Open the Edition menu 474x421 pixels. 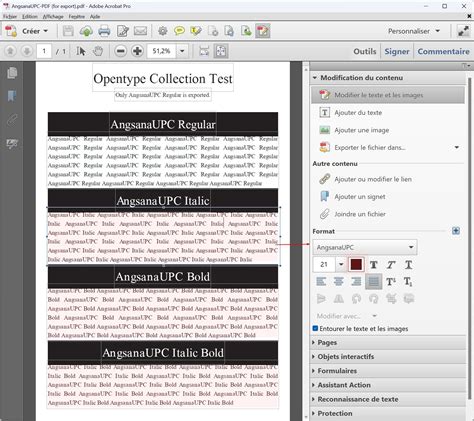click(30, 16)
